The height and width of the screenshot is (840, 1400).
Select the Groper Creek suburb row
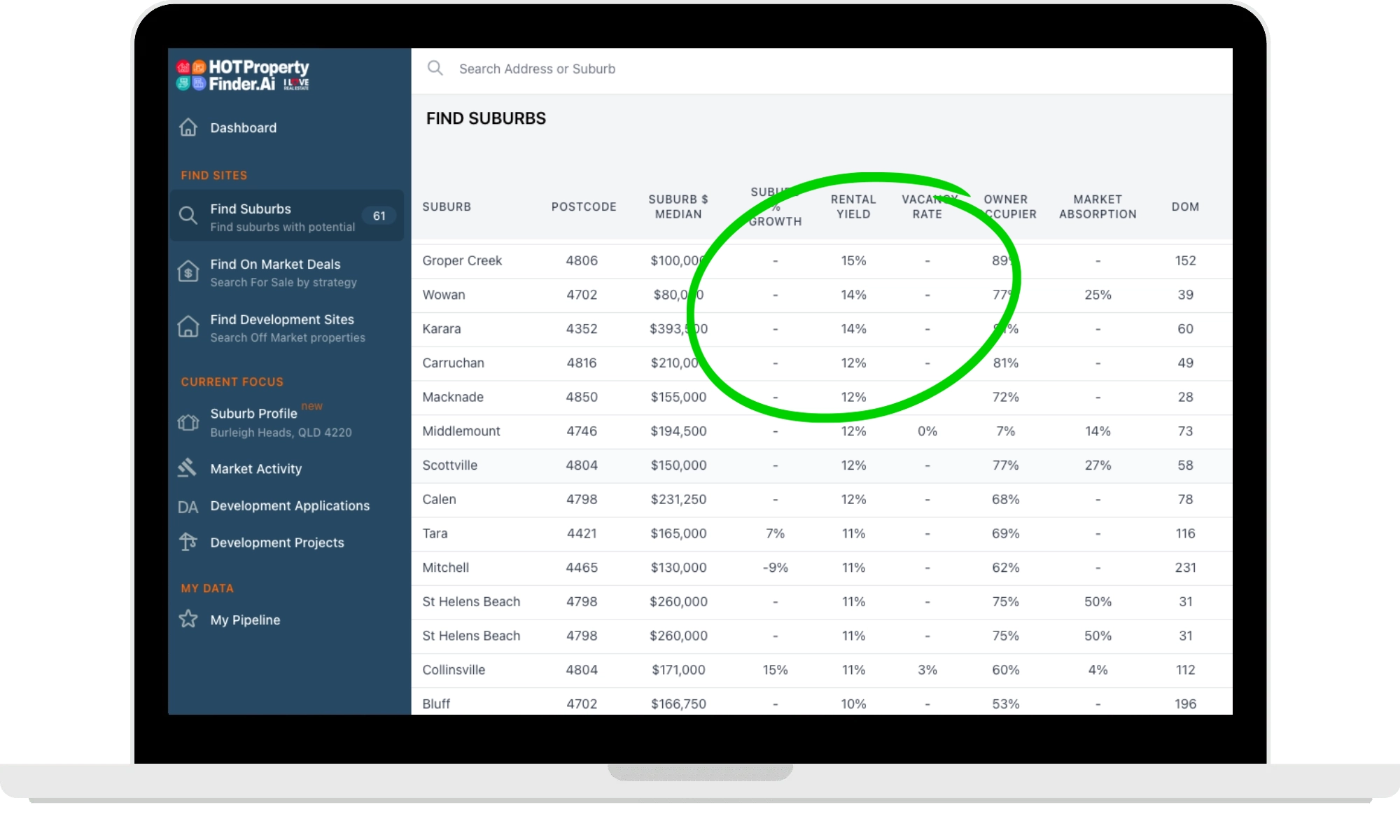click(462, 260)
